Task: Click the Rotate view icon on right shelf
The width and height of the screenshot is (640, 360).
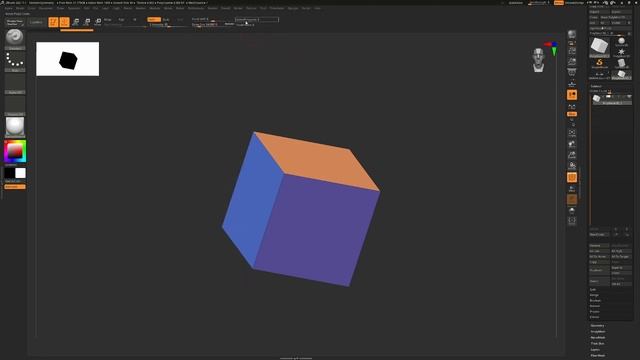Action: 572,166
